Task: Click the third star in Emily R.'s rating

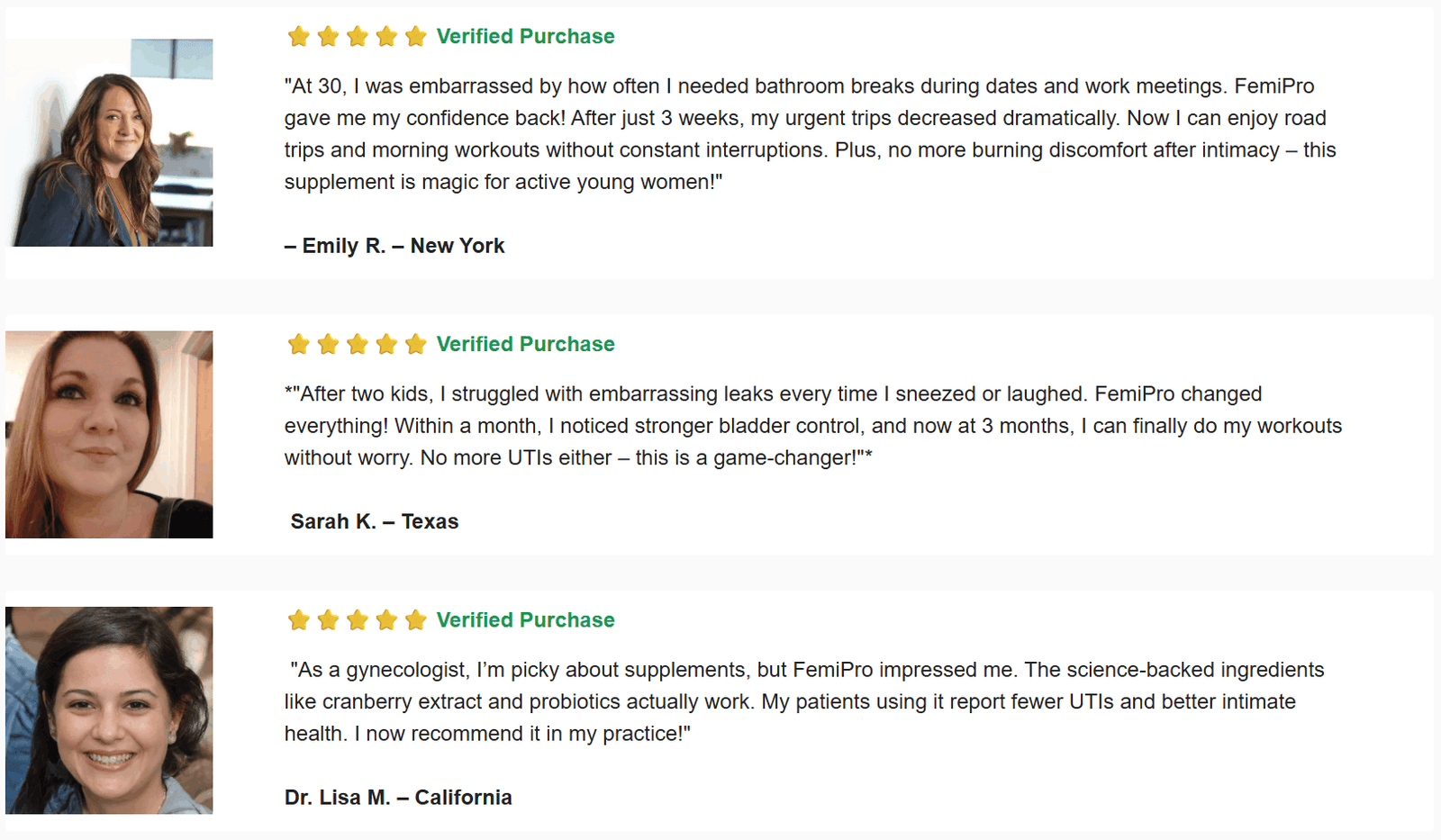Action: [x=358, y=36]
